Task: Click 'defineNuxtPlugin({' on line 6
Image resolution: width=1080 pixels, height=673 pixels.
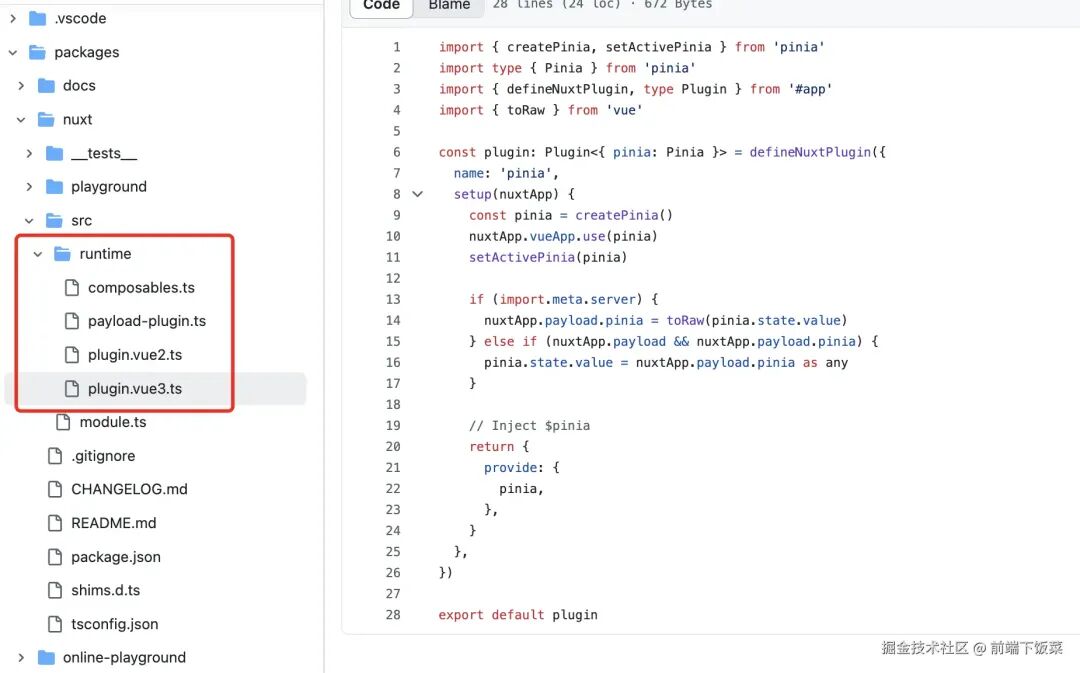Action: point(818,152)
